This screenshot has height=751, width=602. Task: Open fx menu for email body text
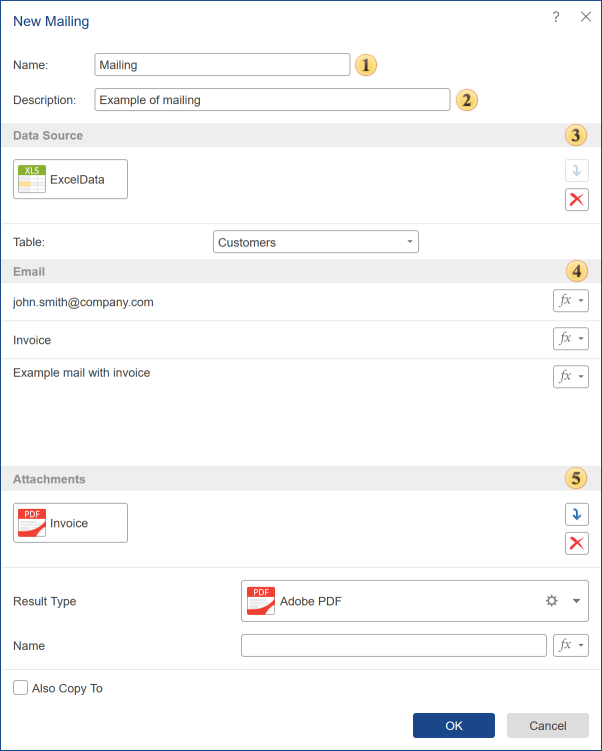570,376
